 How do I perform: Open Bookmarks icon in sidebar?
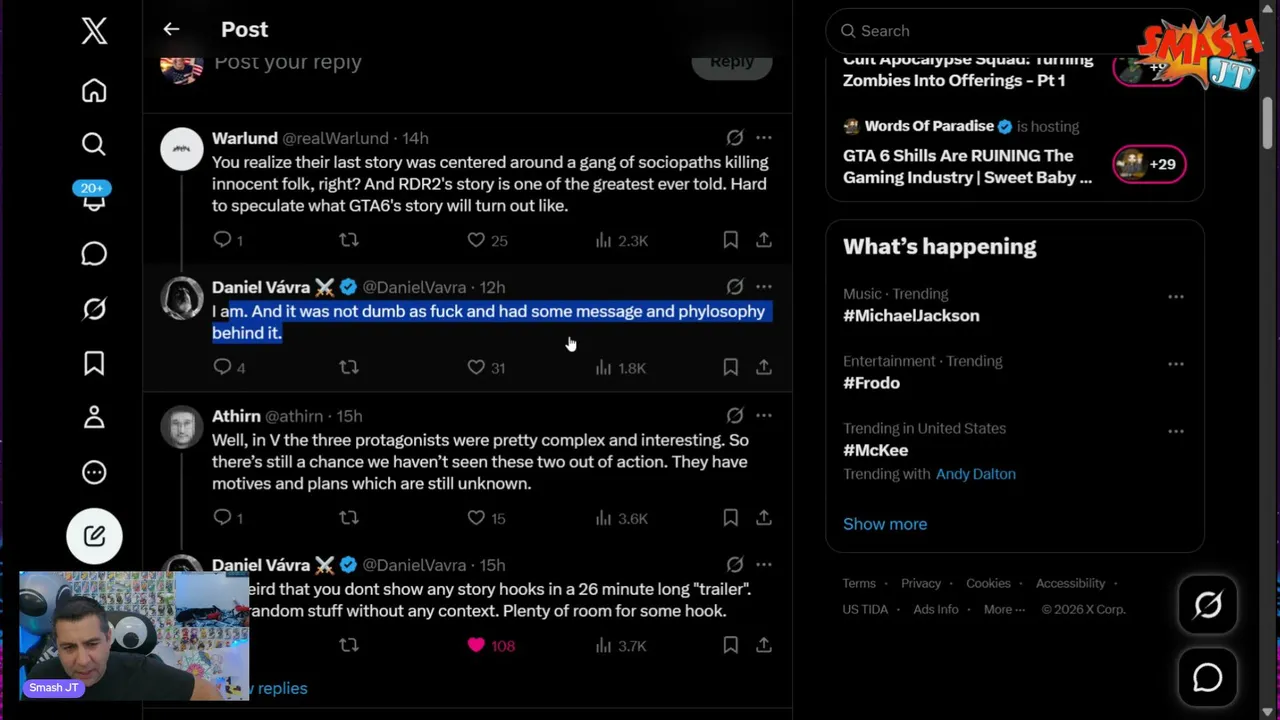tap(94, 363)
